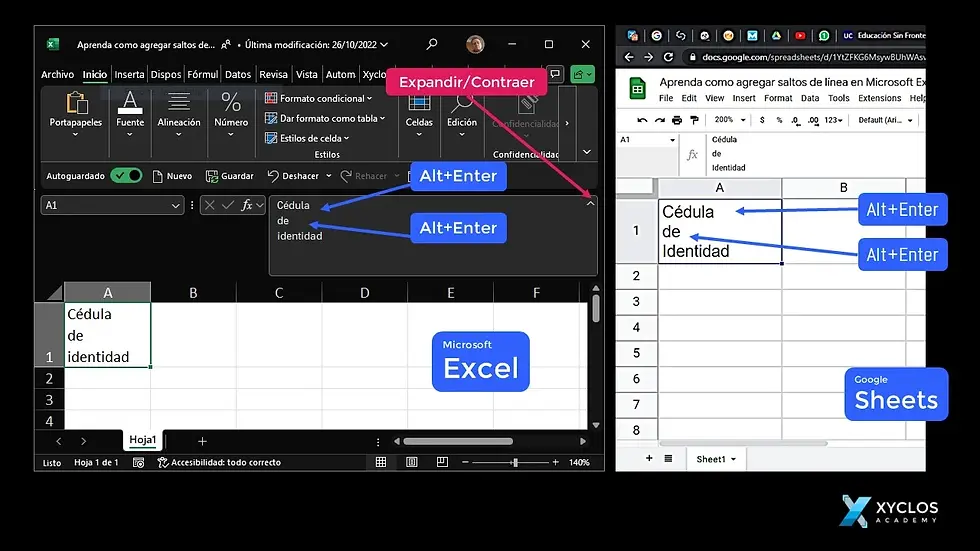Open Sheet1 tab menu in Google Sheets
The height and width of the screenshot is (551, 980).
[733, 459]
